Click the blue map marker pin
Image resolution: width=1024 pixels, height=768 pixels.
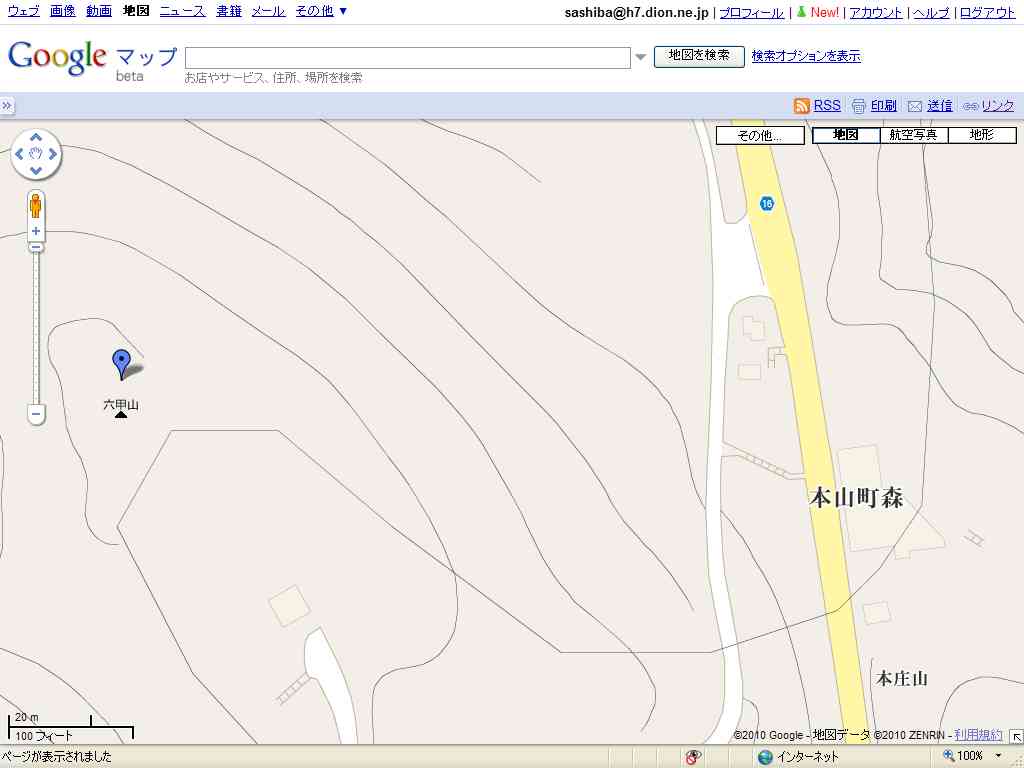pyautogui.click(x=121, y=363)
